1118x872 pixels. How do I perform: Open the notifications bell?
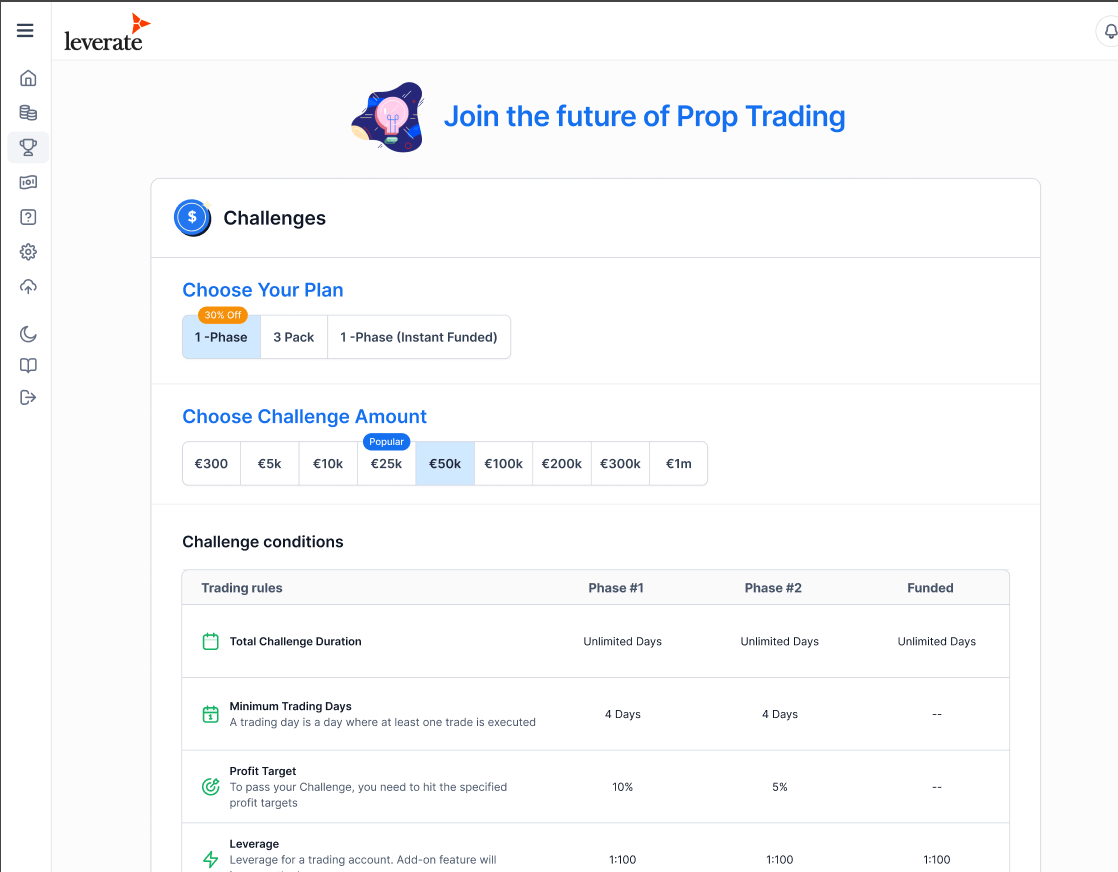pyautogui.click(x=1110, y=31)
